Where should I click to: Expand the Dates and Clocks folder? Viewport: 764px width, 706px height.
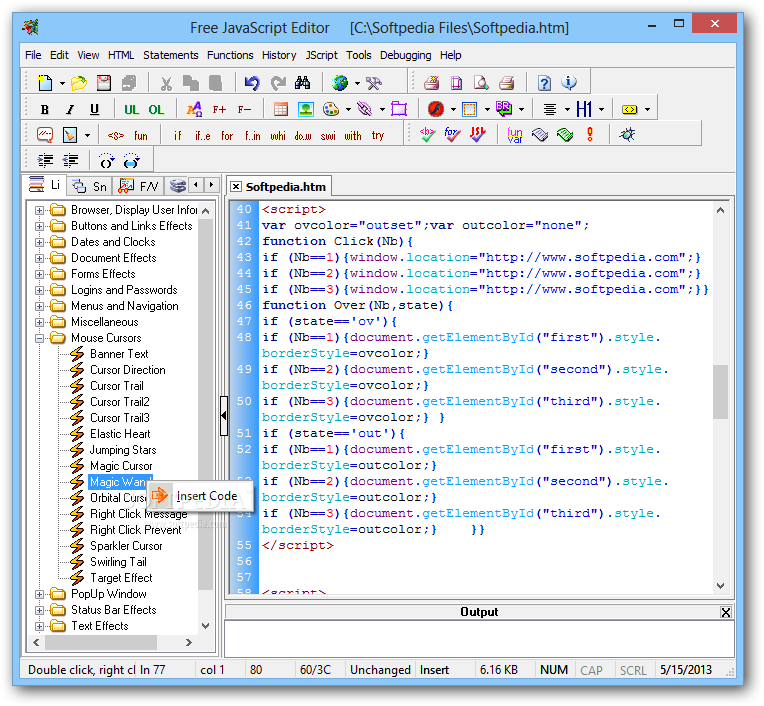click(x=40, y=242)
